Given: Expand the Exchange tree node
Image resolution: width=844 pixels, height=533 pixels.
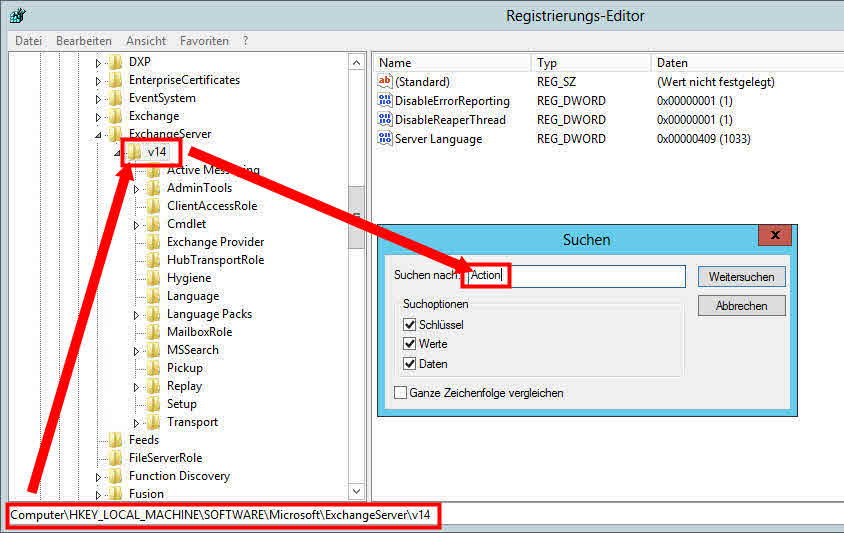Looking at the screenshot, I should (x=98, y=117).
